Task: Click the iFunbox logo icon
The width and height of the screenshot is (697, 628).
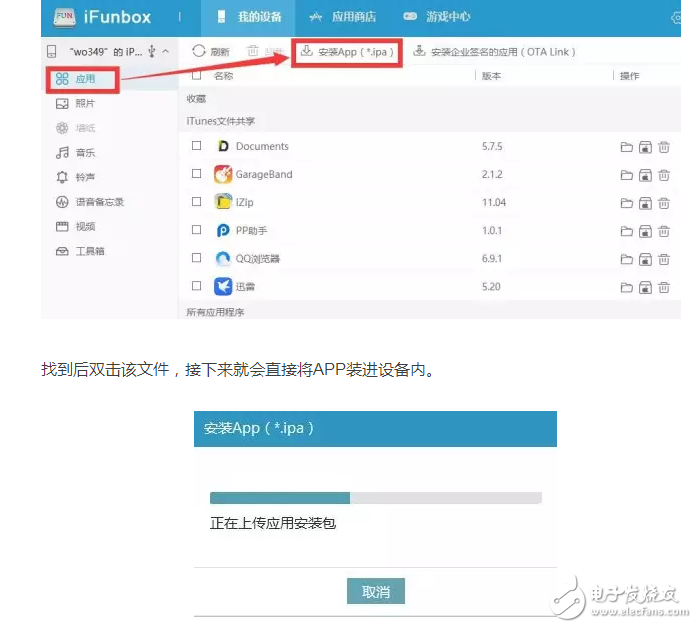Action: click(x=64, y=18)
